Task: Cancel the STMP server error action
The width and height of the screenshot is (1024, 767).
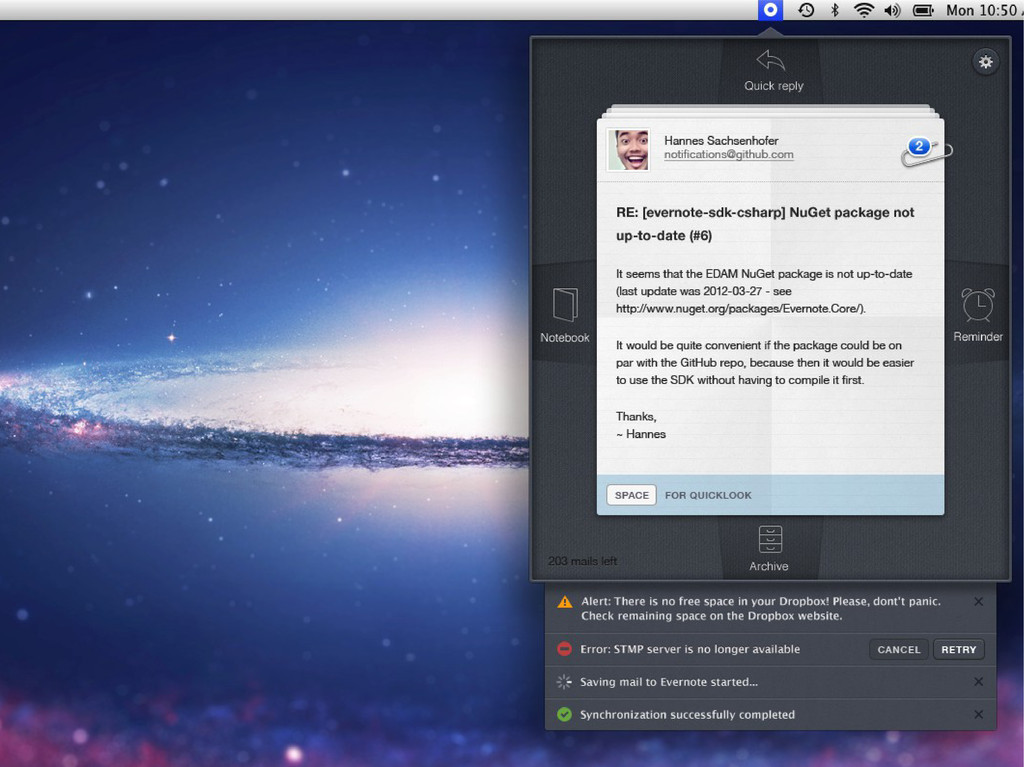Action: coord(899,649)
